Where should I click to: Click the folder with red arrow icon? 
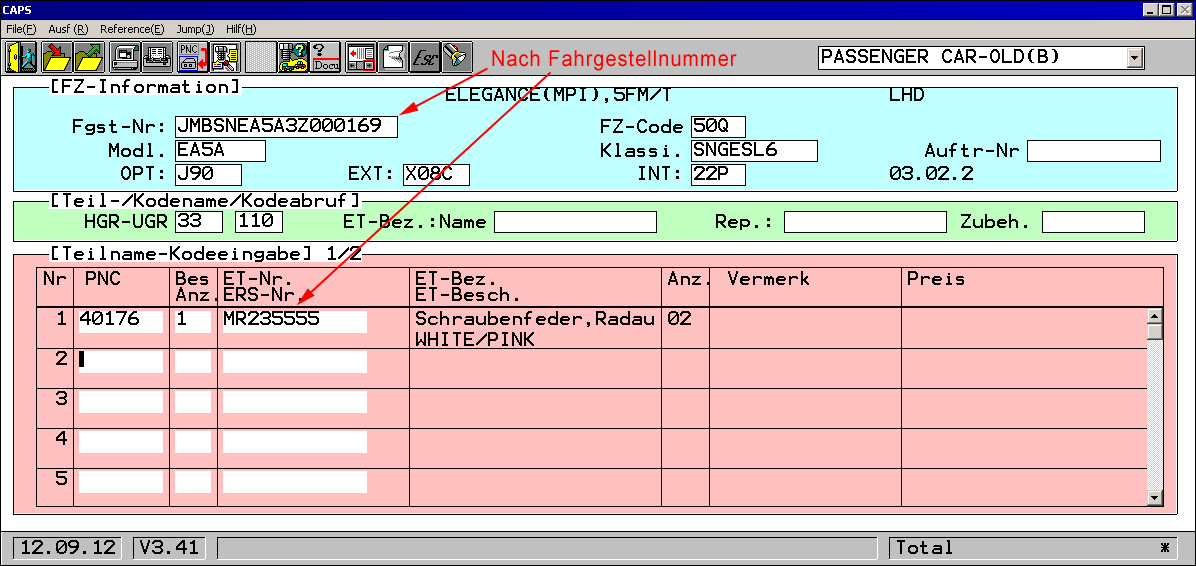[x=55, y=57]
